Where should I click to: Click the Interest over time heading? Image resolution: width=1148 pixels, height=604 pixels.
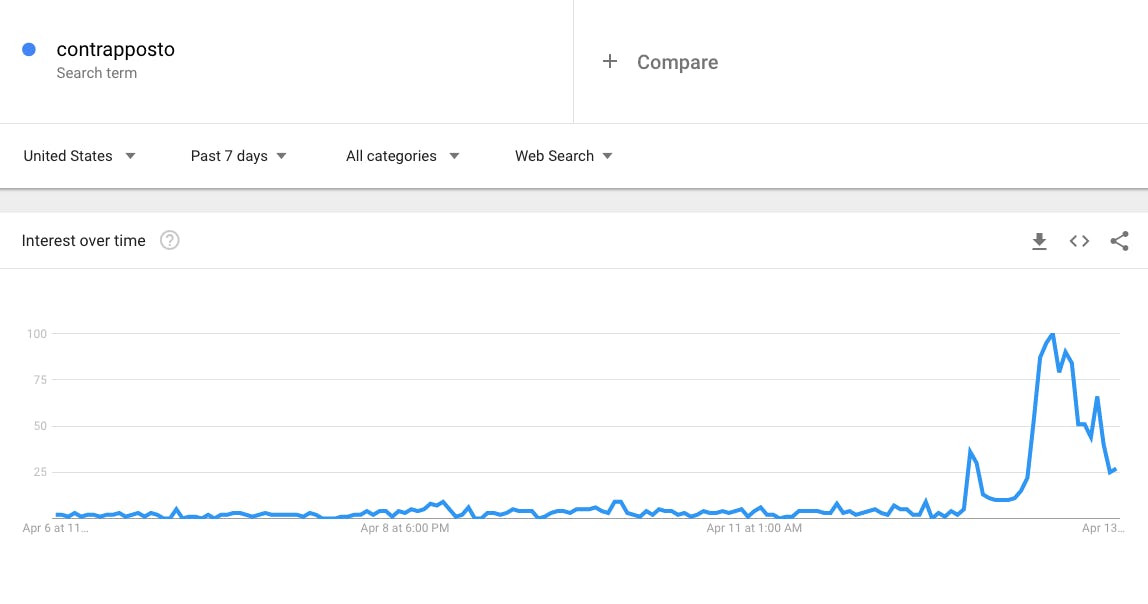84,241
